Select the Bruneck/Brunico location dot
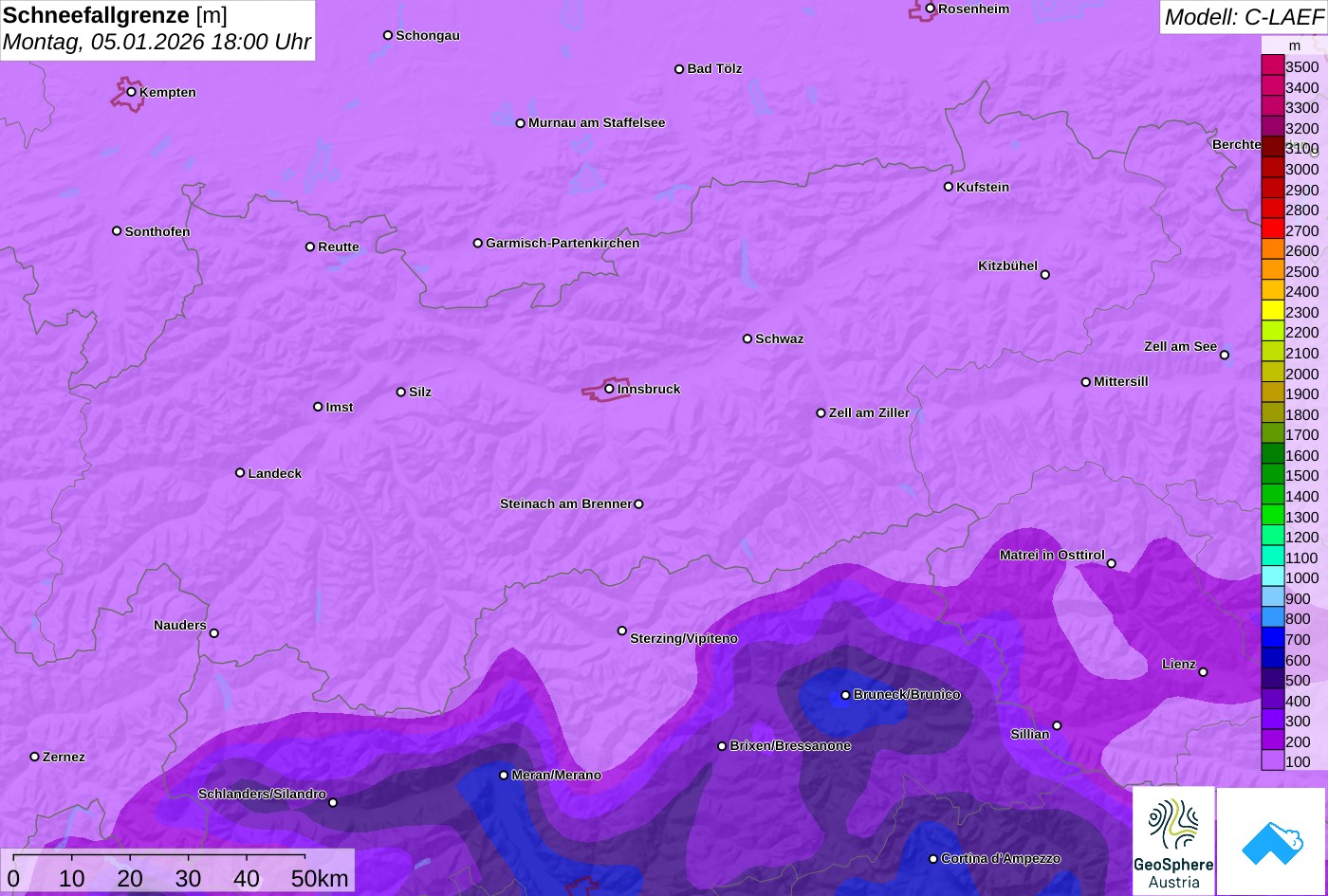This screenshot has width=1328, height=896. (845, 695)
